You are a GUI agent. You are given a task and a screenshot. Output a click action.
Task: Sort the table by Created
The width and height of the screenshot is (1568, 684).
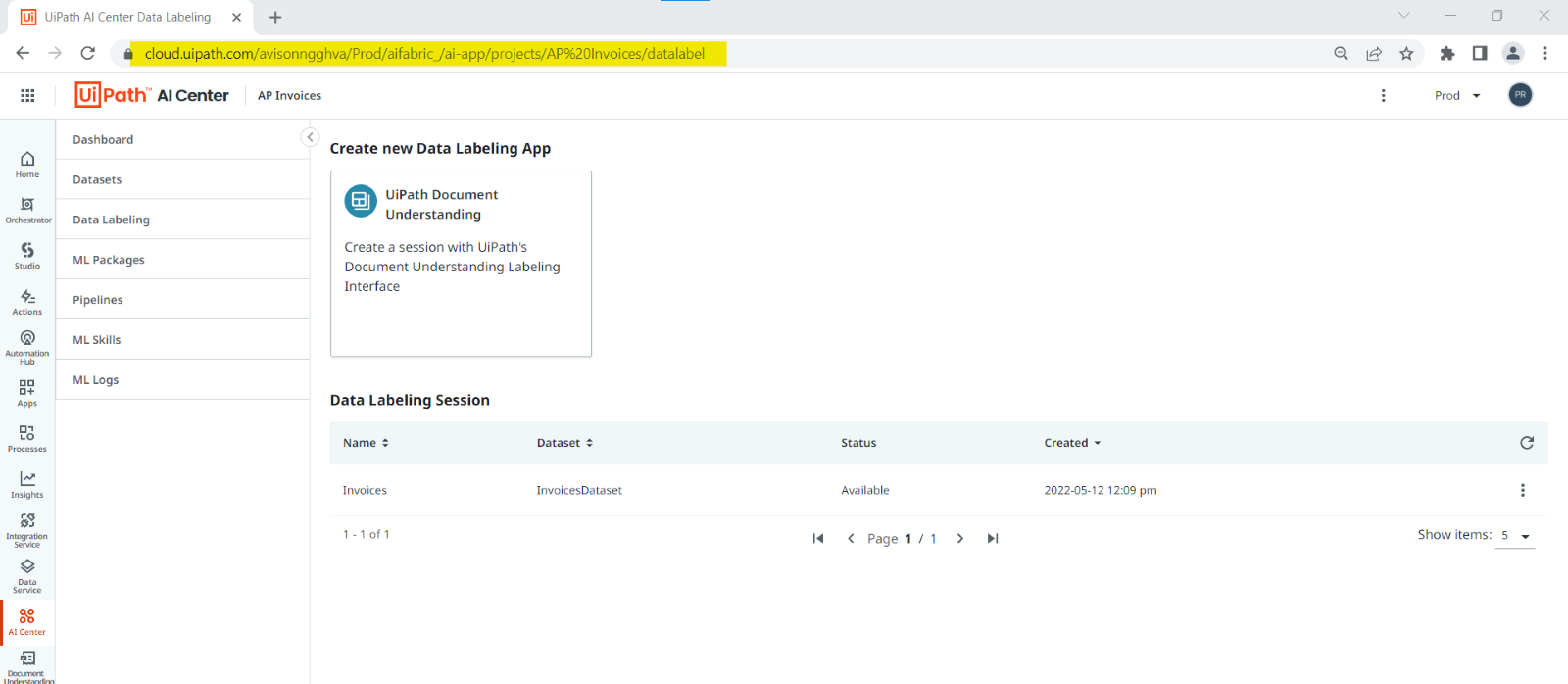coord(1072,443)
